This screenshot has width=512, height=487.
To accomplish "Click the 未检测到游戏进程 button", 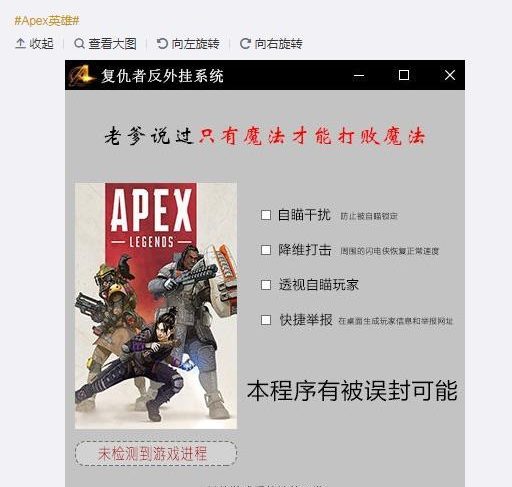I will click(x=156, y=453).
